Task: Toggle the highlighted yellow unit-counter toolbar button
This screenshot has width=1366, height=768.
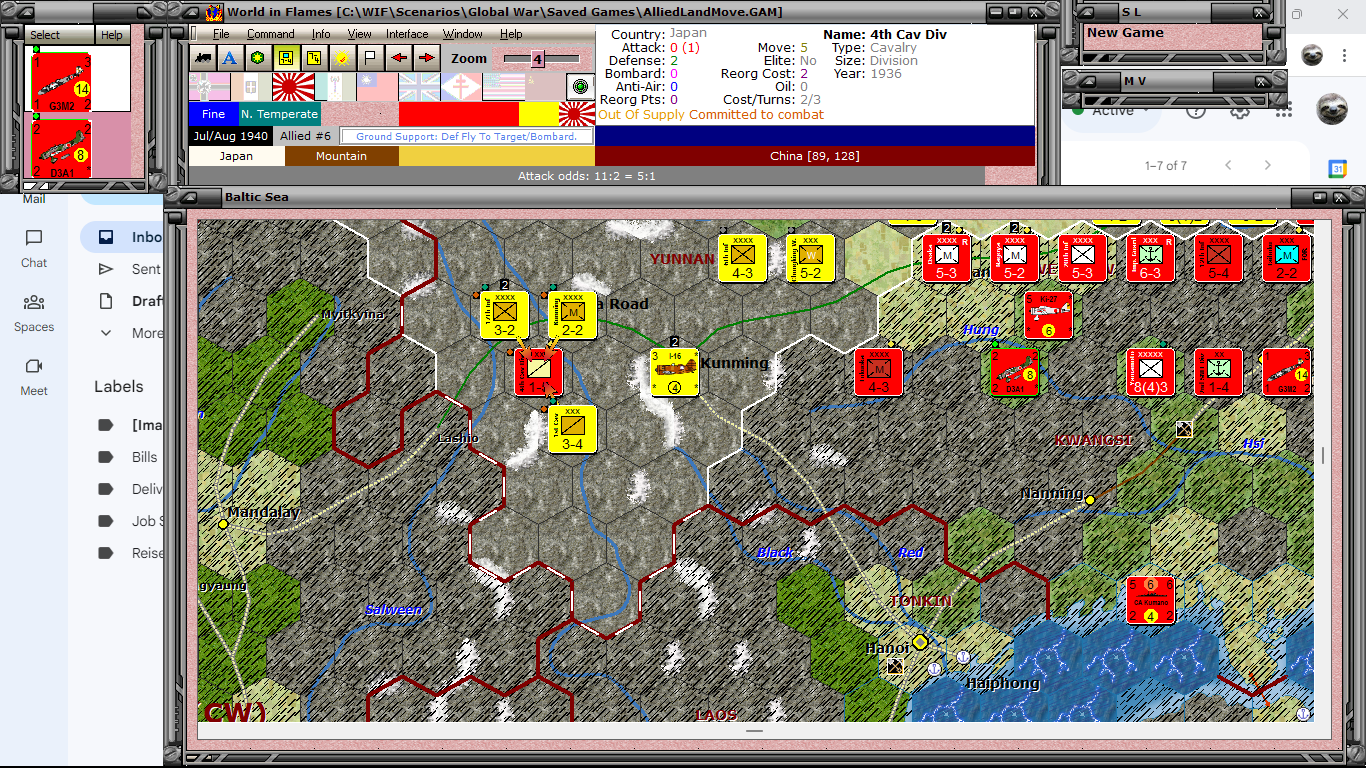Action: [287, 58]
